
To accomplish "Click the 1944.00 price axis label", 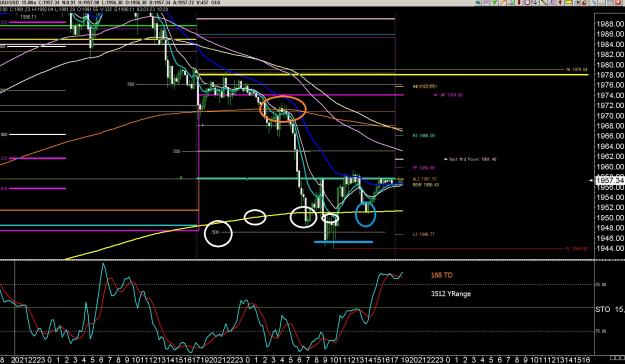I will 610,248.
